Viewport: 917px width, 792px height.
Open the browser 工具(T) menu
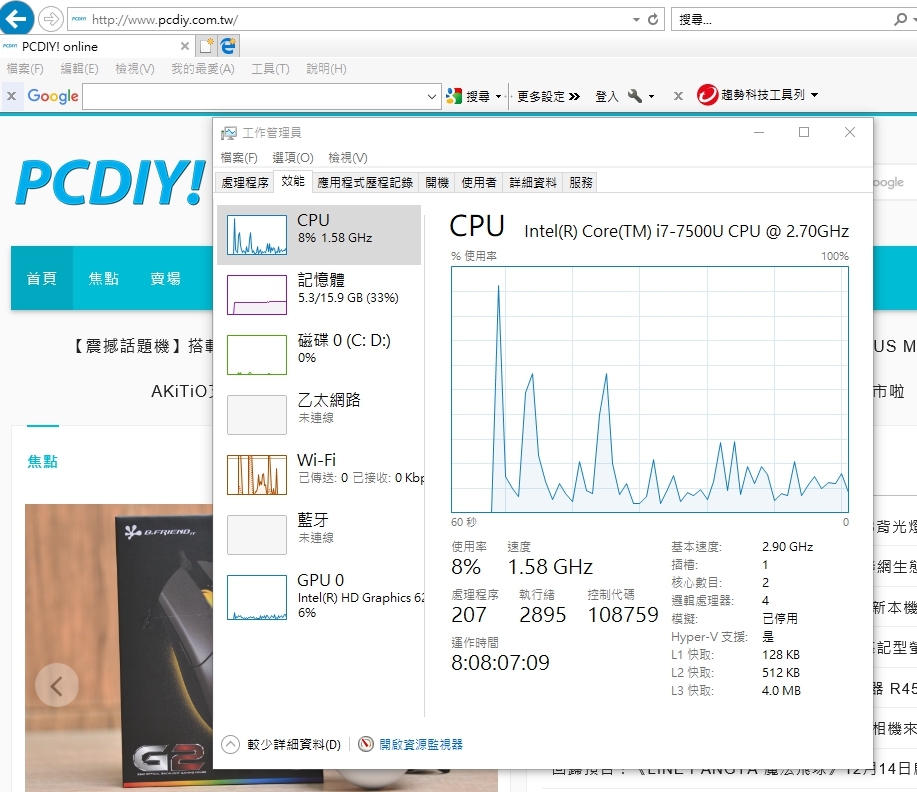[x=270, y=69]
